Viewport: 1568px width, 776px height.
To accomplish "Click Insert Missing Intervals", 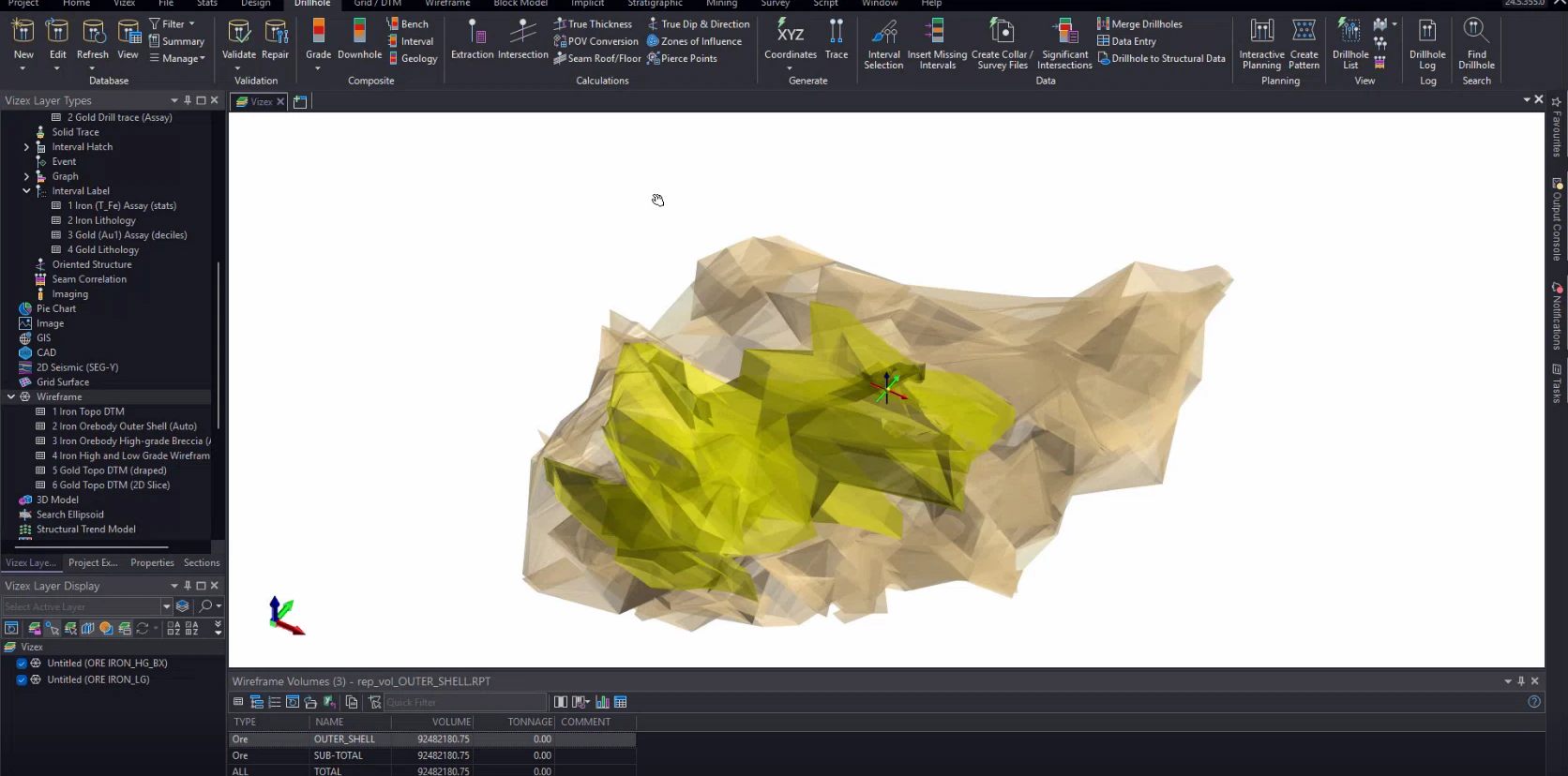I will tap(937, 44).
